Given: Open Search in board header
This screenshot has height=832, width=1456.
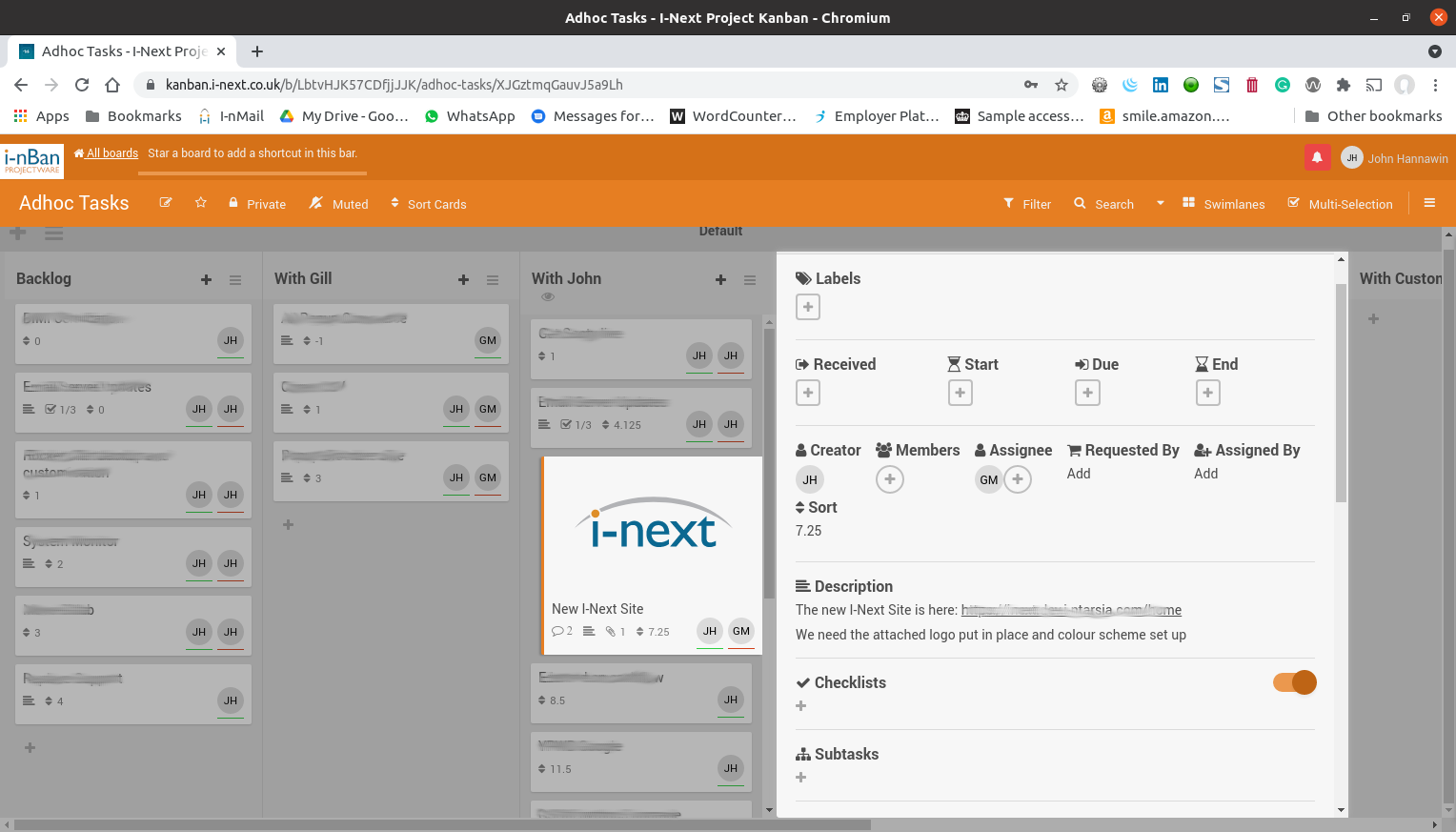Looking at the screenshot, I should point(1103,204).
